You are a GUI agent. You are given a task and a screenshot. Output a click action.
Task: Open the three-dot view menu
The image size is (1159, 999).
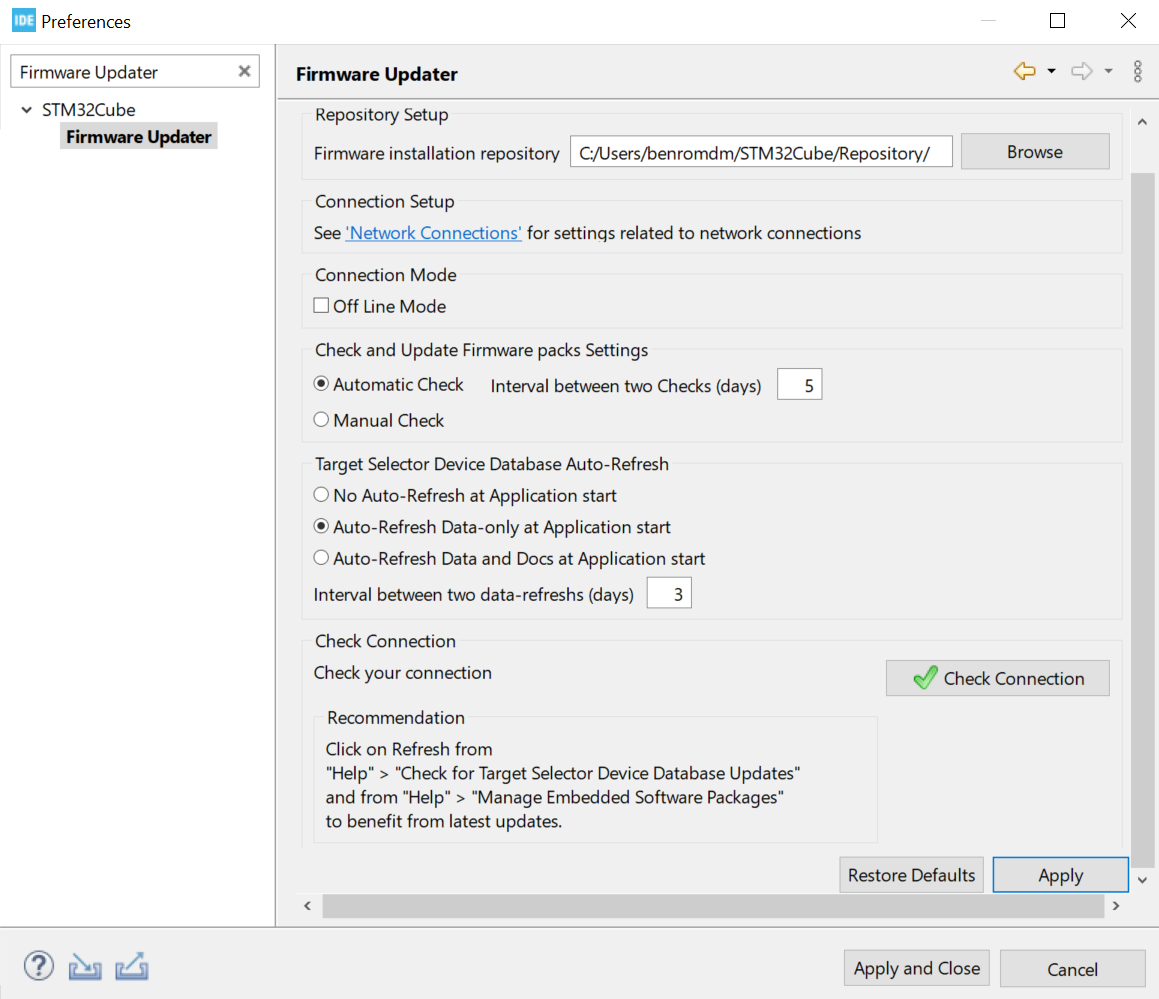(1137, 71)
